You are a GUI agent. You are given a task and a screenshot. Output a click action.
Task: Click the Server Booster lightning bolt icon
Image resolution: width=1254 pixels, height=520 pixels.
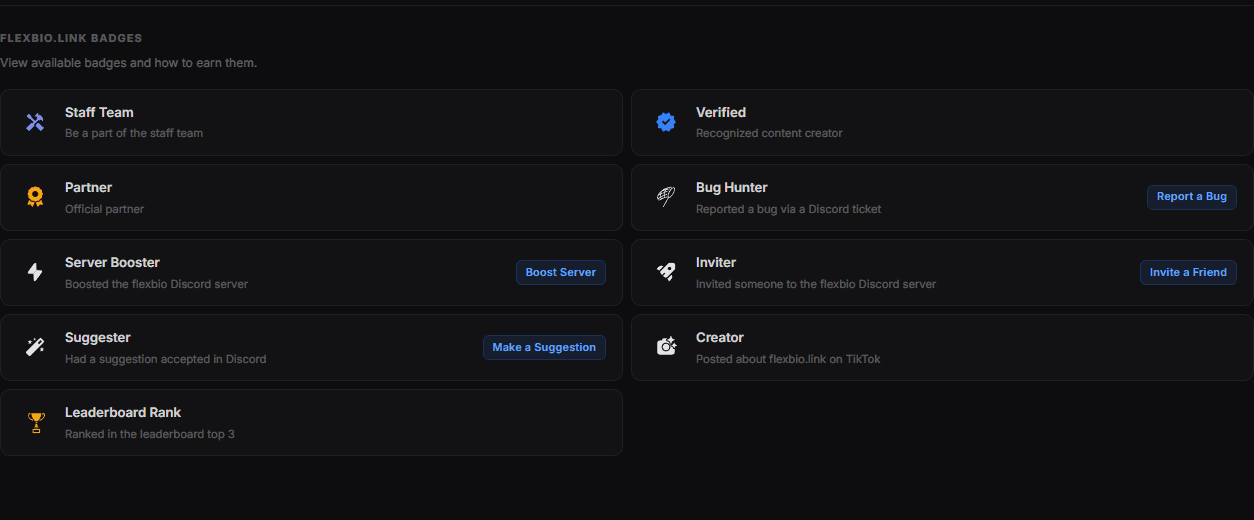(35, 272)
